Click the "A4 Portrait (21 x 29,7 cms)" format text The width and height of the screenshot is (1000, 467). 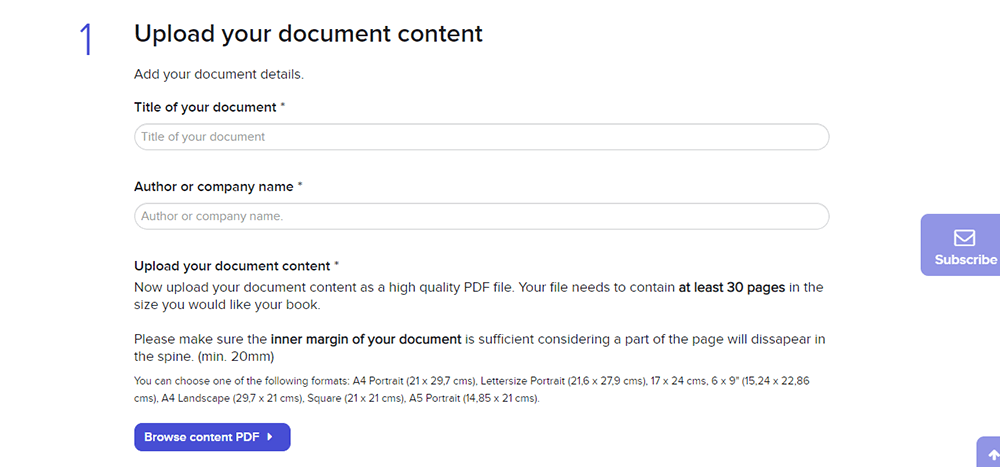pyautogui.click(x=407, y=381)
